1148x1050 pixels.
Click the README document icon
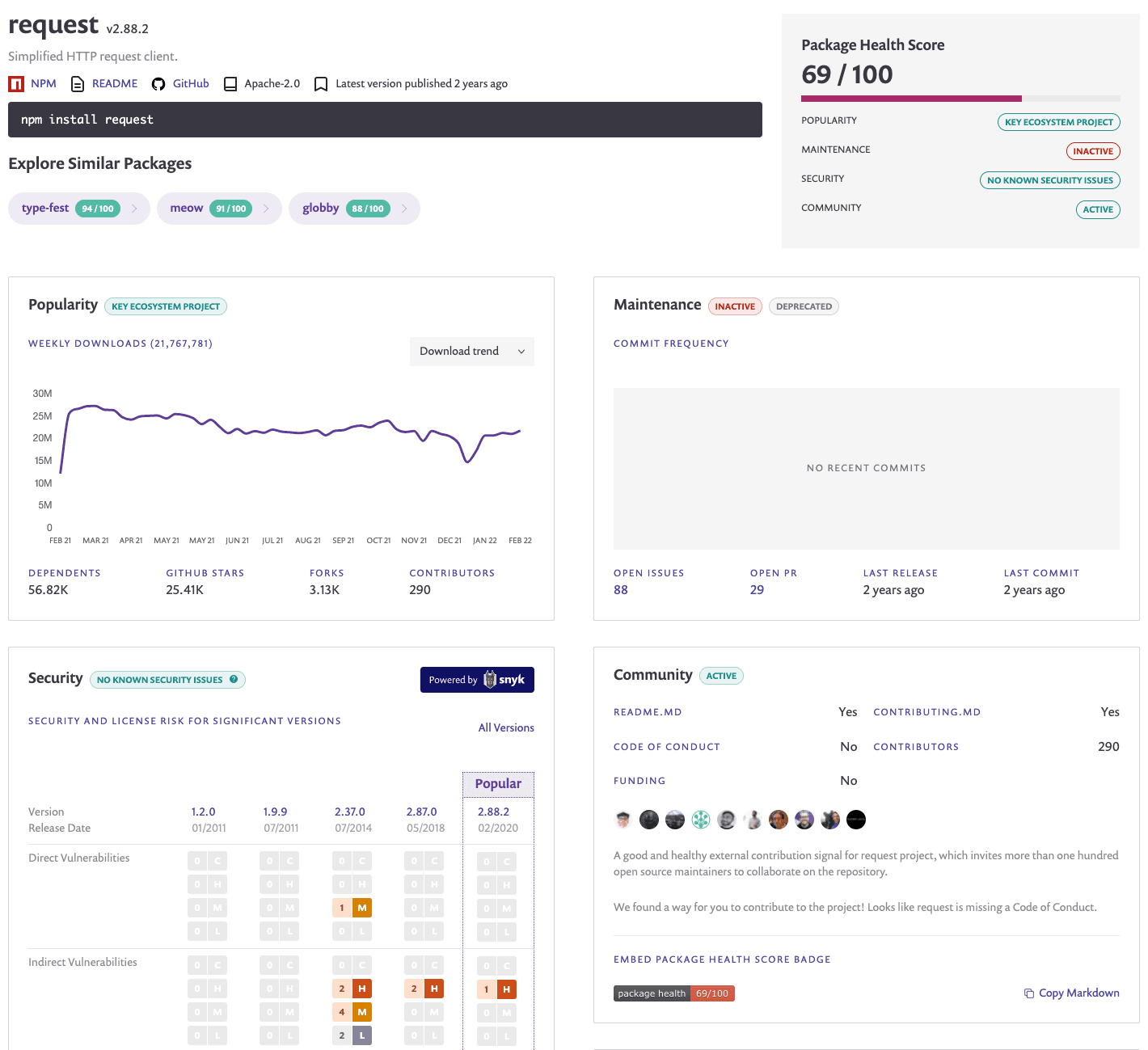coord(78,84)
